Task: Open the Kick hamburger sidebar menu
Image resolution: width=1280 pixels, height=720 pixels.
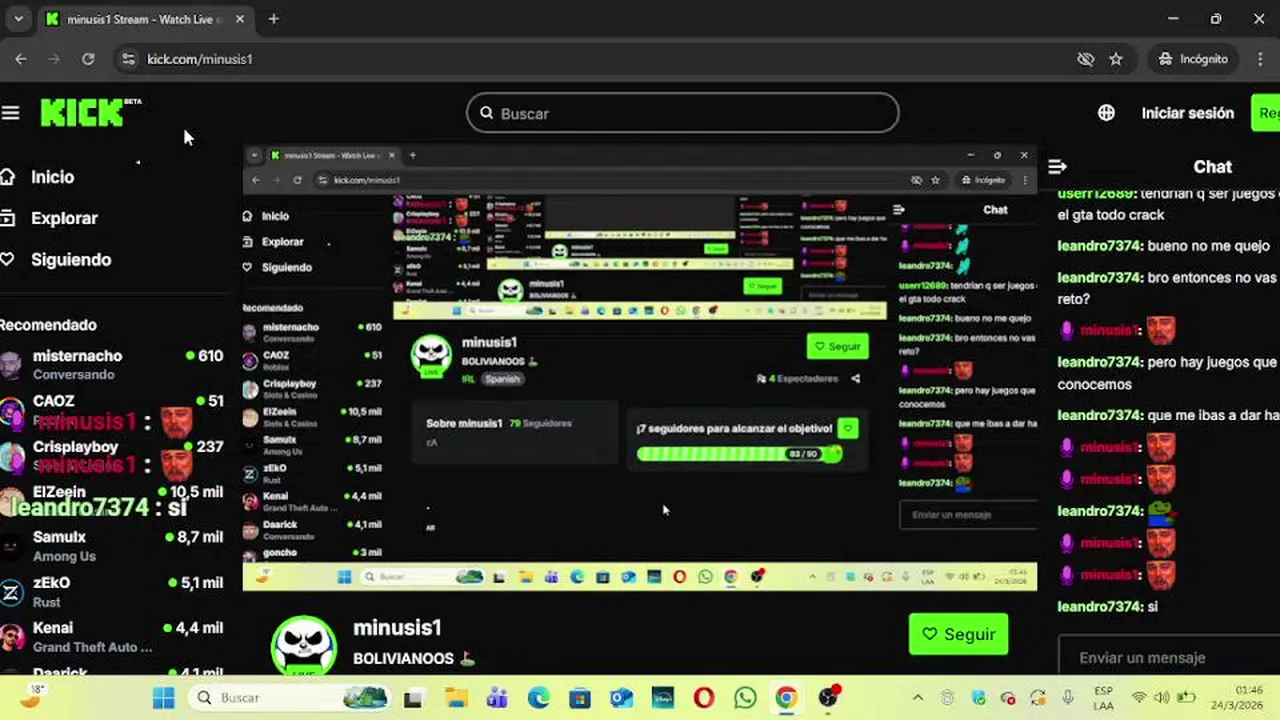Action: click(x=10, y=113)
